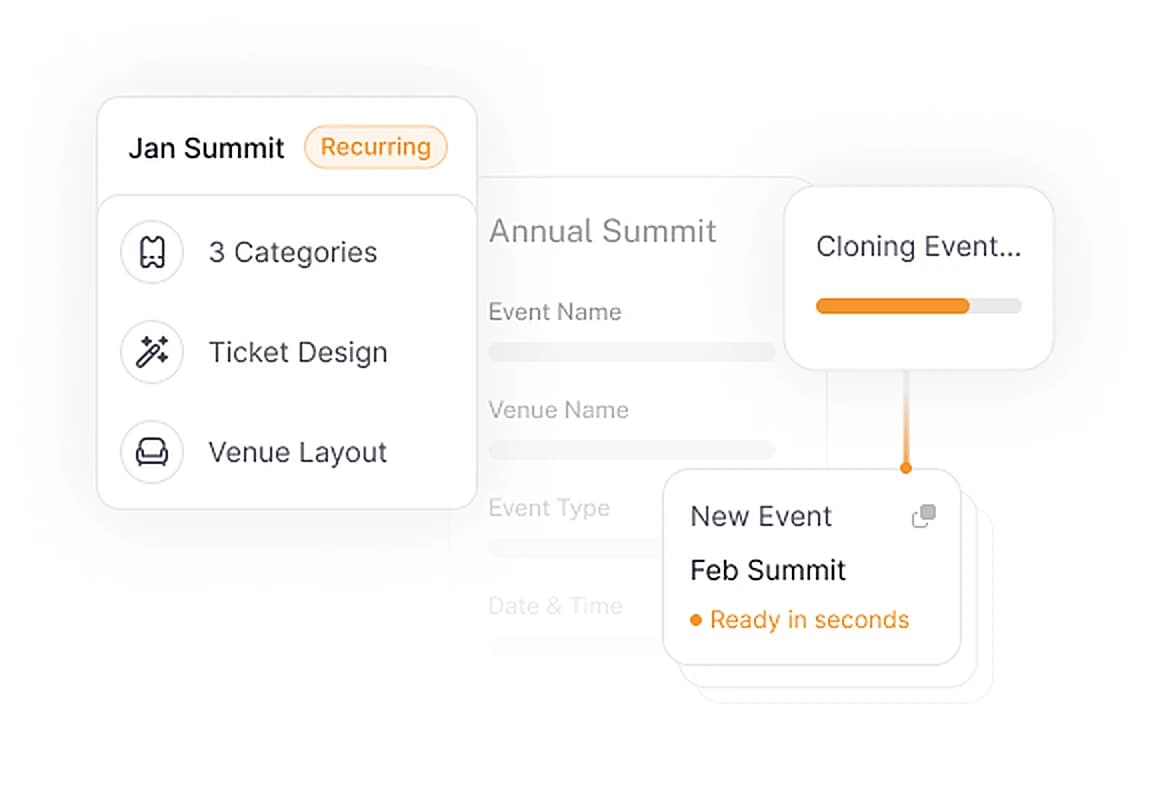
Task: Click the Event Name label
Action: coord(555,312)
